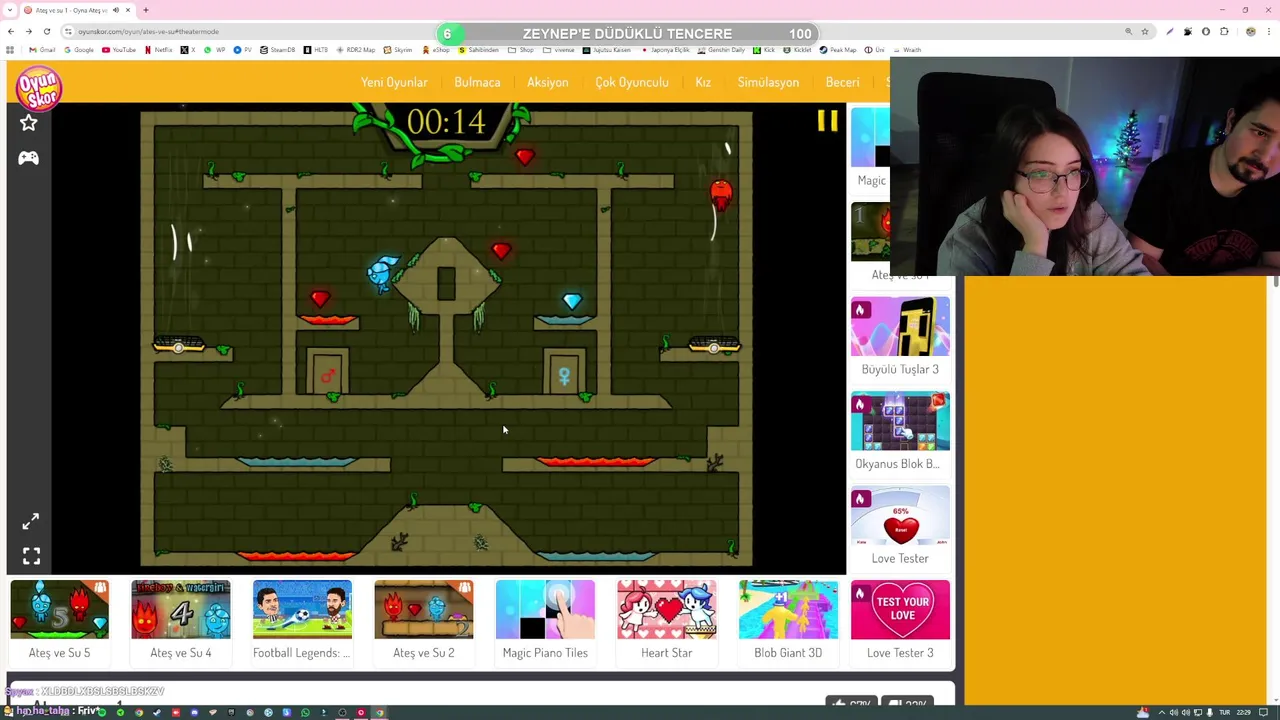Click the 'Heart Star' title text

(667, 653)
